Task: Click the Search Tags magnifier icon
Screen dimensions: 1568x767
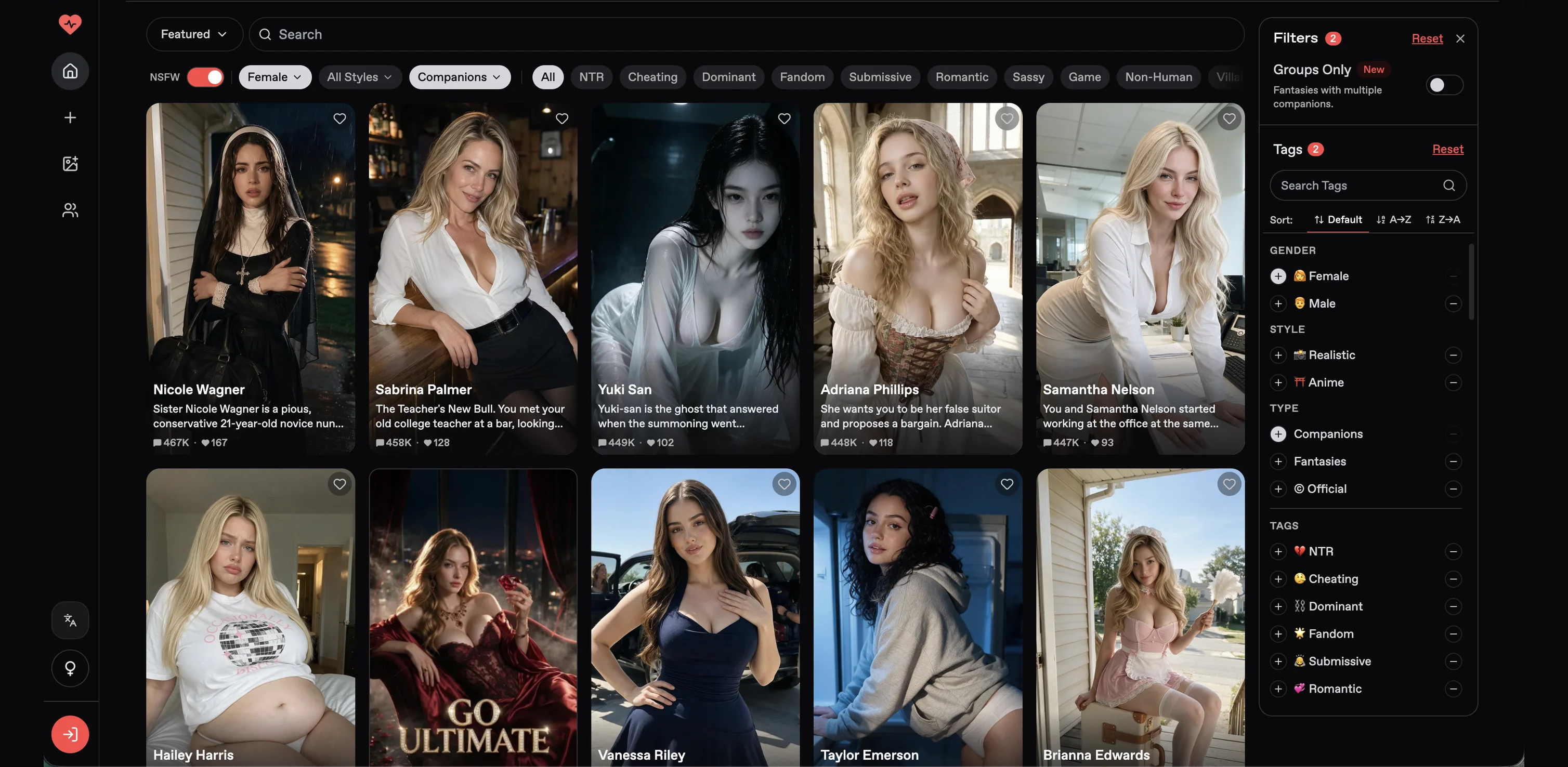Action: tap(1449, 186)
